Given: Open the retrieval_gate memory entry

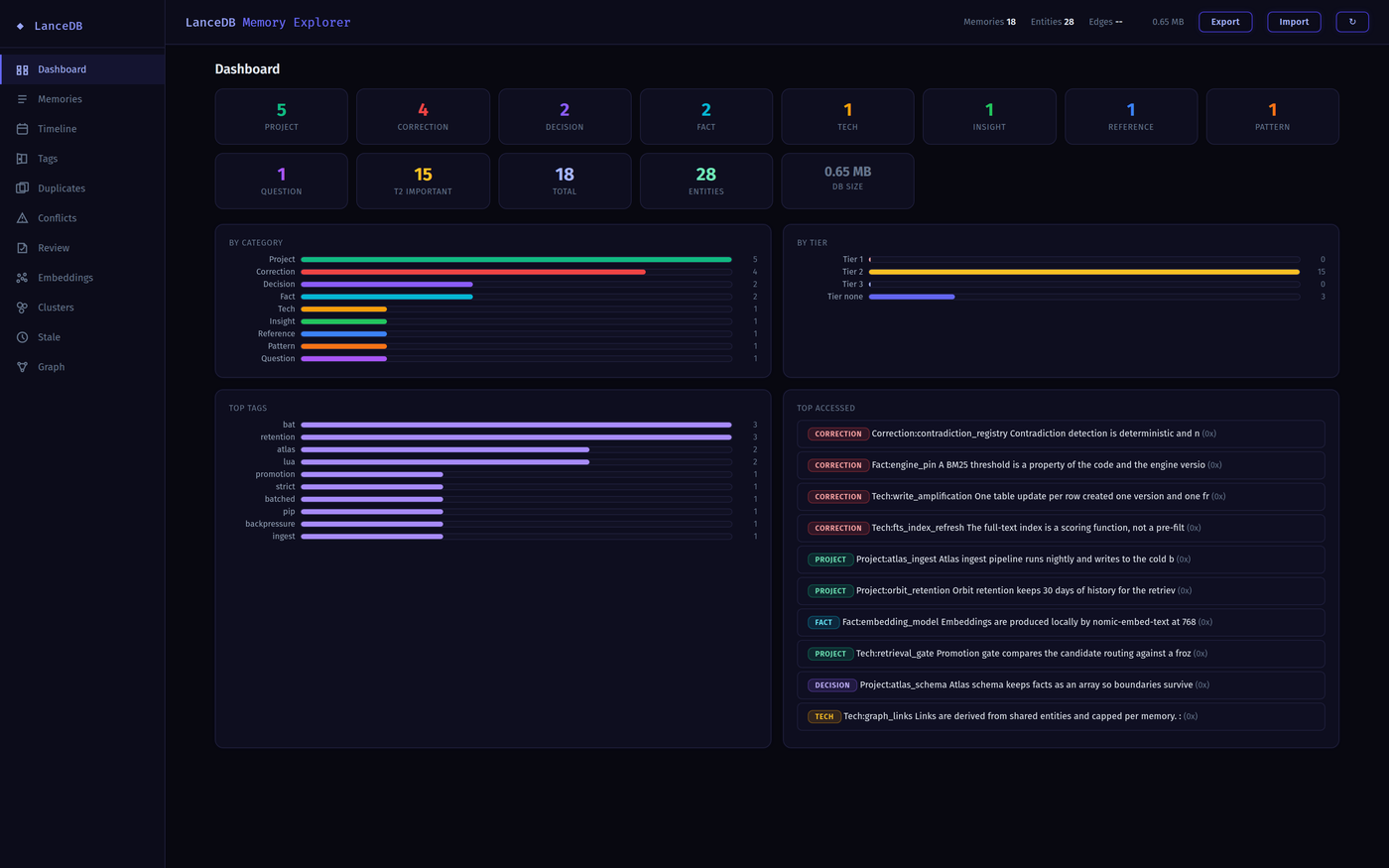Looking at the screenshot, I should tap(1061, 654).
